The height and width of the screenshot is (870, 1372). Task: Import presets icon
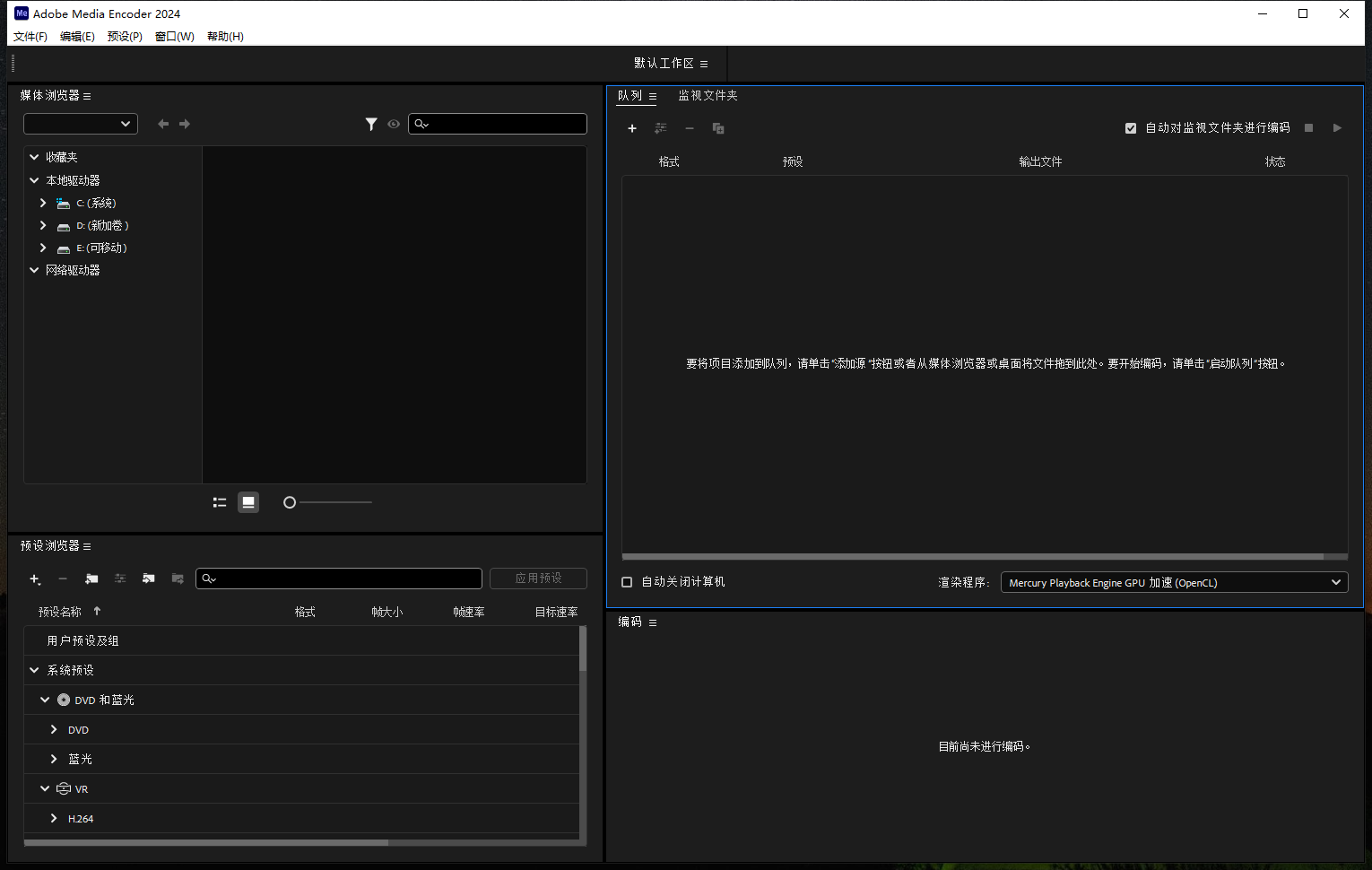tap(149, 579)
